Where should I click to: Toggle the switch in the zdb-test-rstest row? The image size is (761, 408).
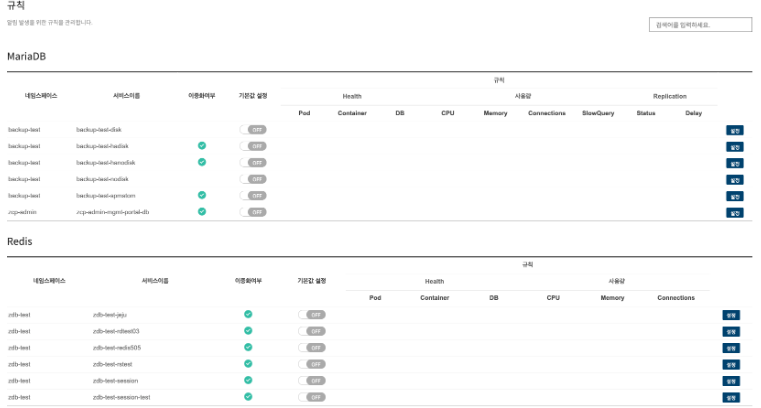(x=312, y=364)
